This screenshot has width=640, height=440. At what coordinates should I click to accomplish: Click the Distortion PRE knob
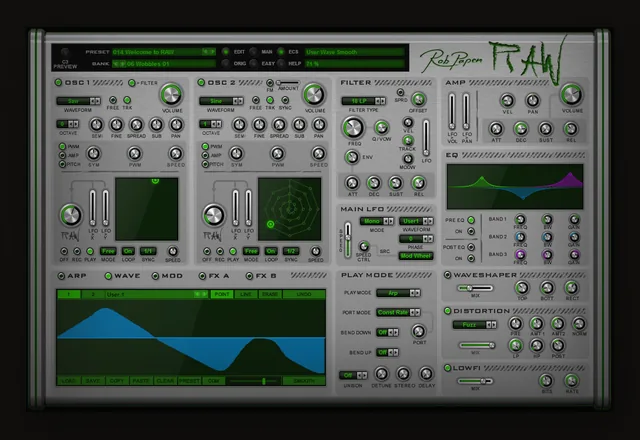pyautogui.click(x=515, y=324)
